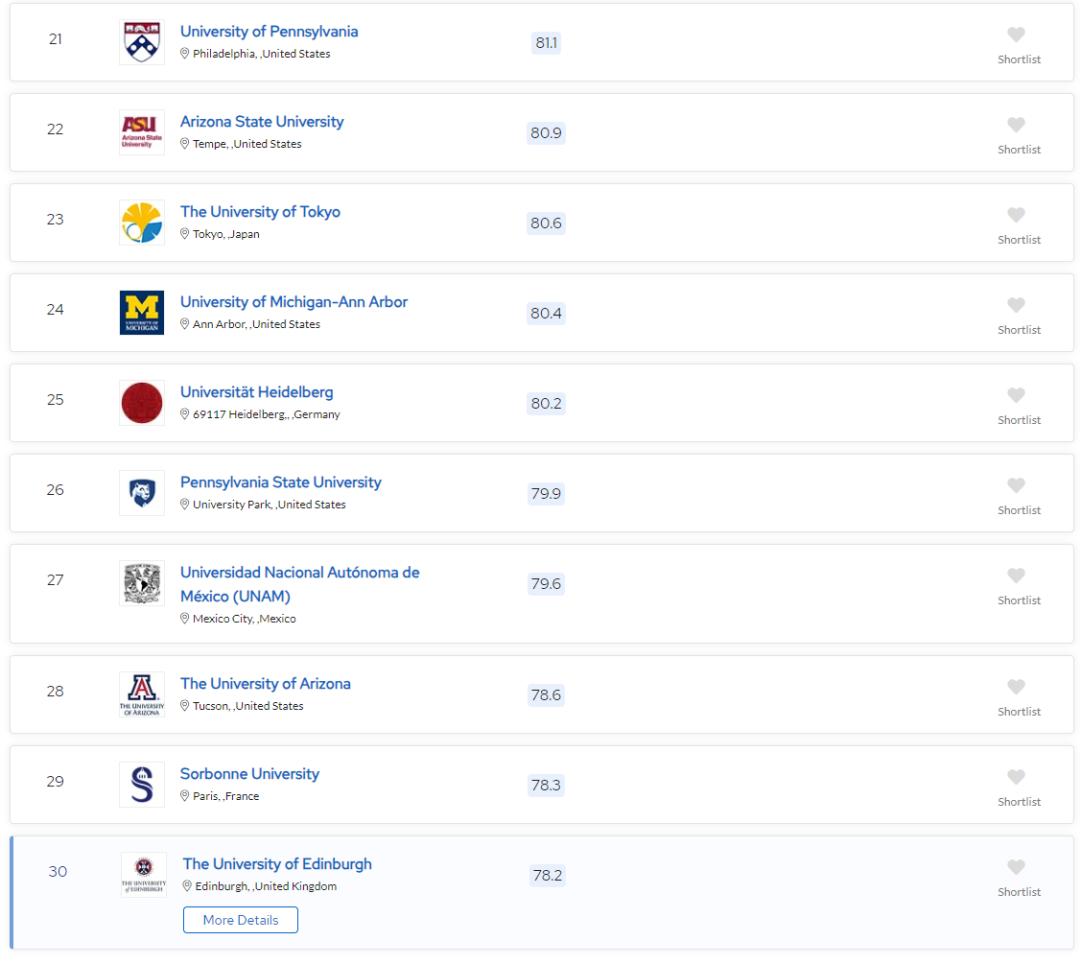
Task: Visit the Pennsylvania State University link
Action: (x=280, y=482)
